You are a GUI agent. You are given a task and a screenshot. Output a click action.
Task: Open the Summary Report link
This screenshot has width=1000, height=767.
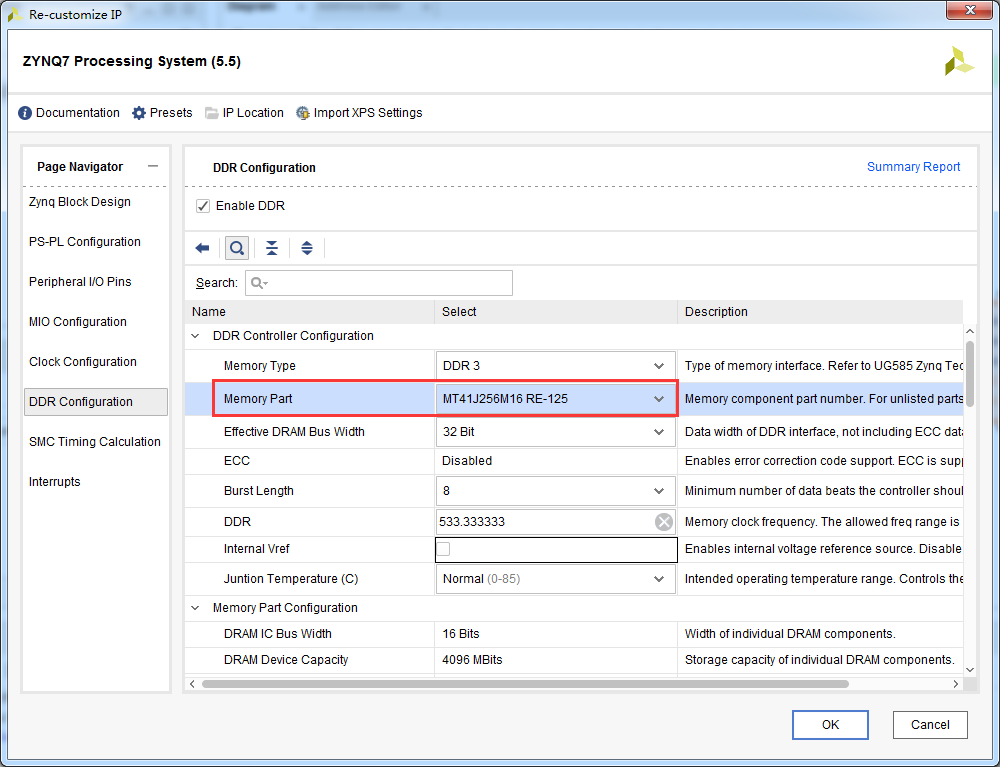pos(913,166)
